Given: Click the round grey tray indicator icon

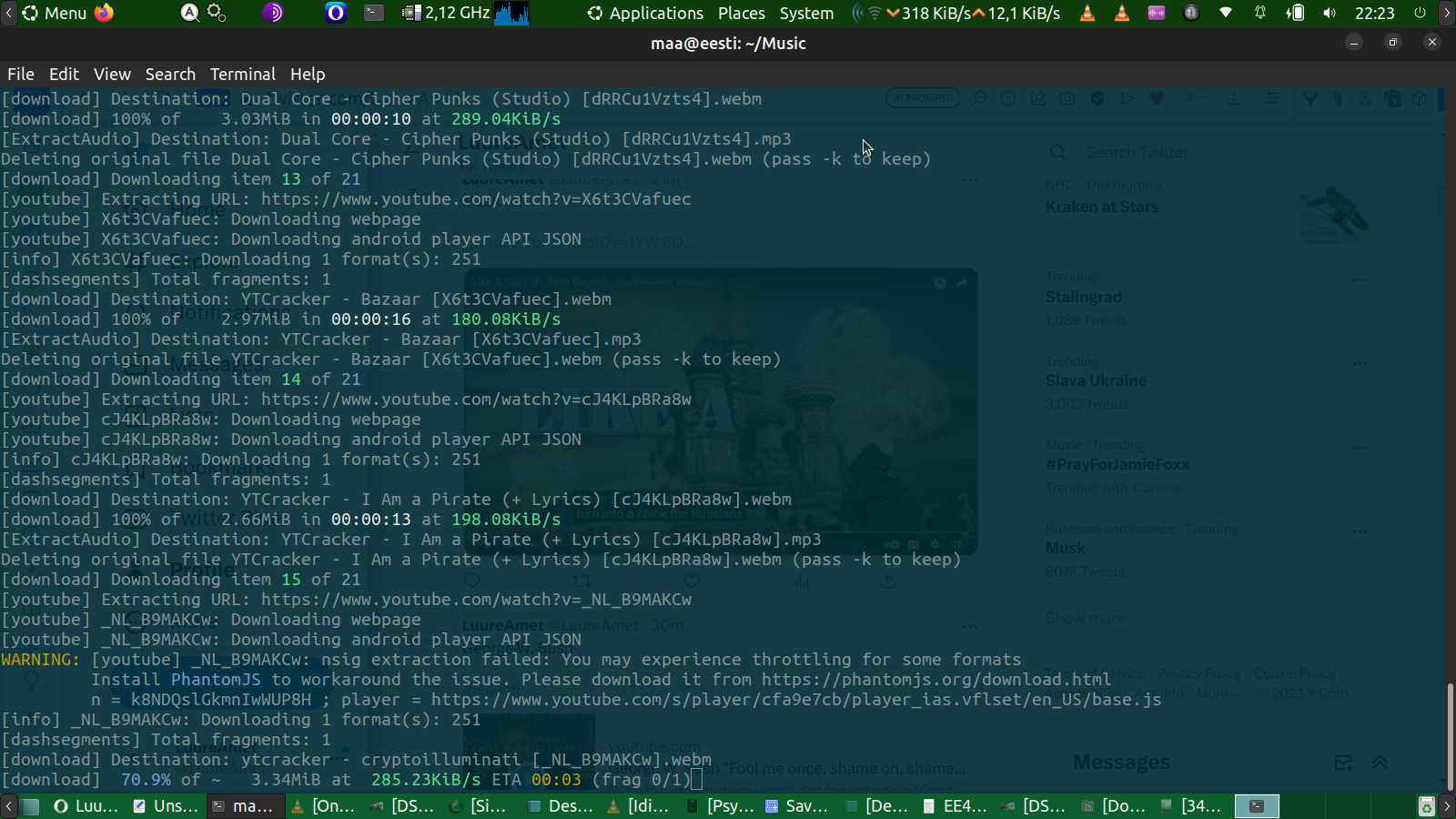Looking at the screenshot, I should click(x=1191, y=13).
